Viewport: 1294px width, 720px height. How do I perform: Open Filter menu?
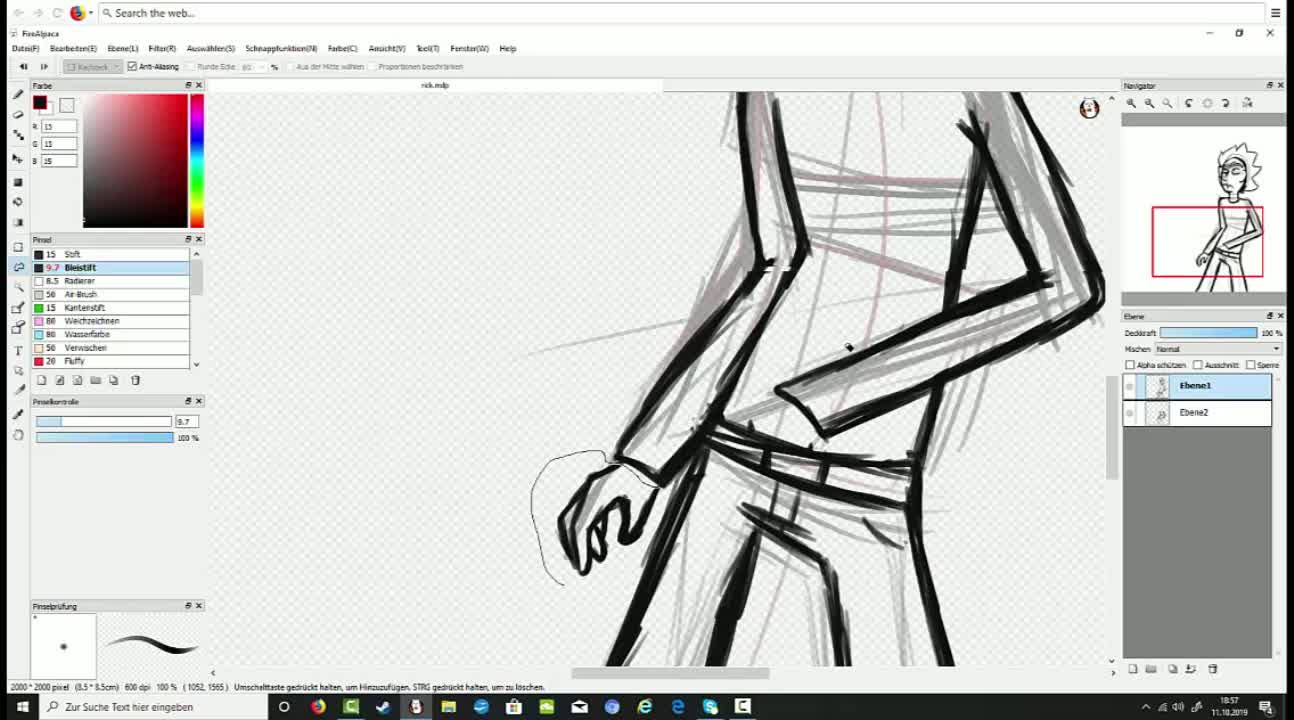coord(162,48)
